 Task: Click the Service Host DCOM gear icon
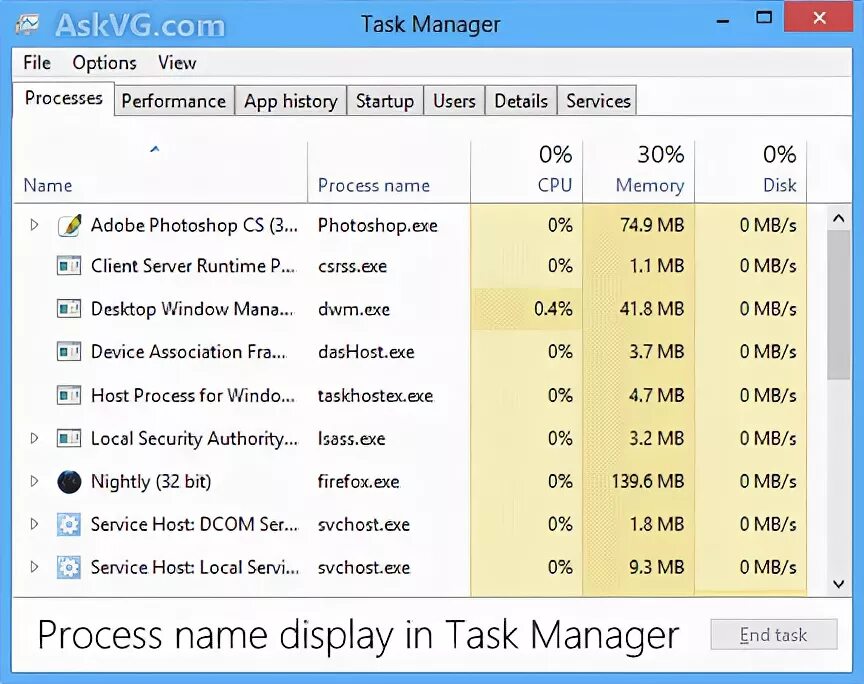(x=69, y=524)
